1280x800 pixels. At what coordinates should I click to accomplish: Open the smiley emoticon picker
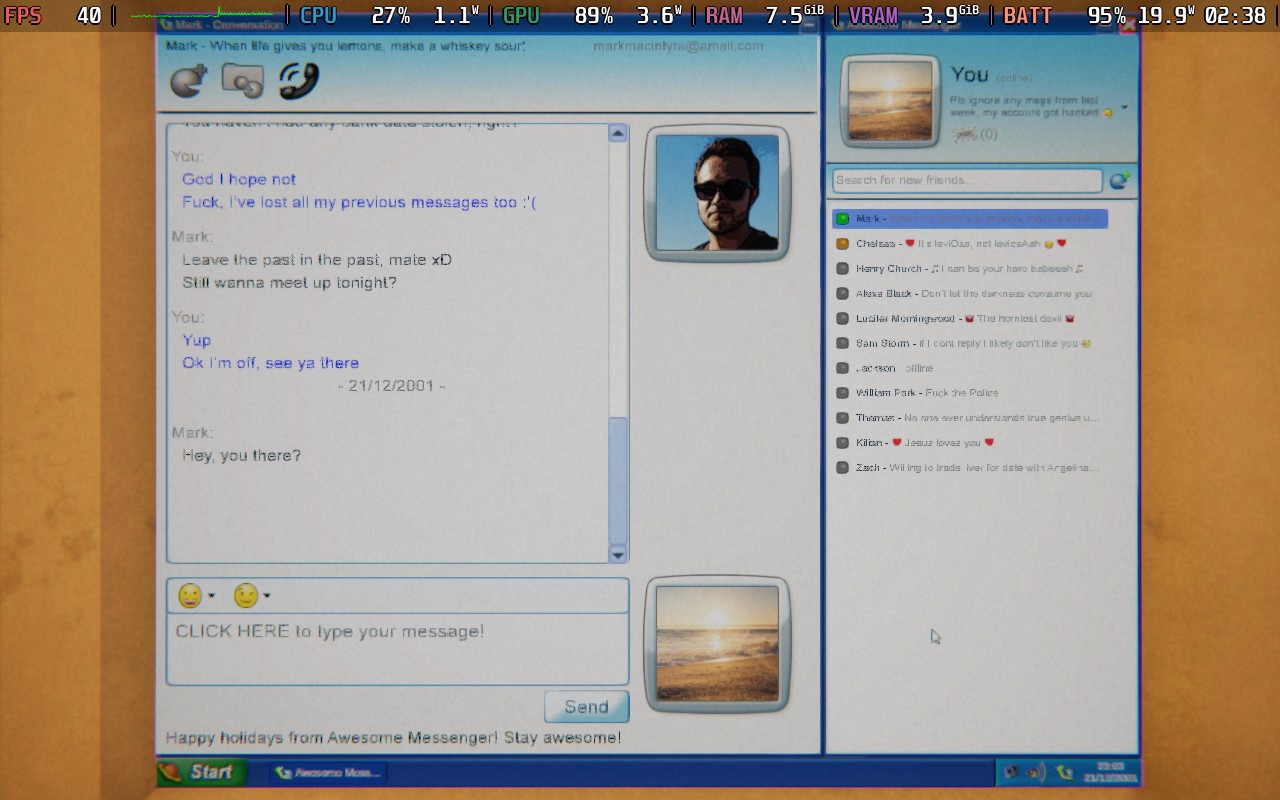pos(190,596)
